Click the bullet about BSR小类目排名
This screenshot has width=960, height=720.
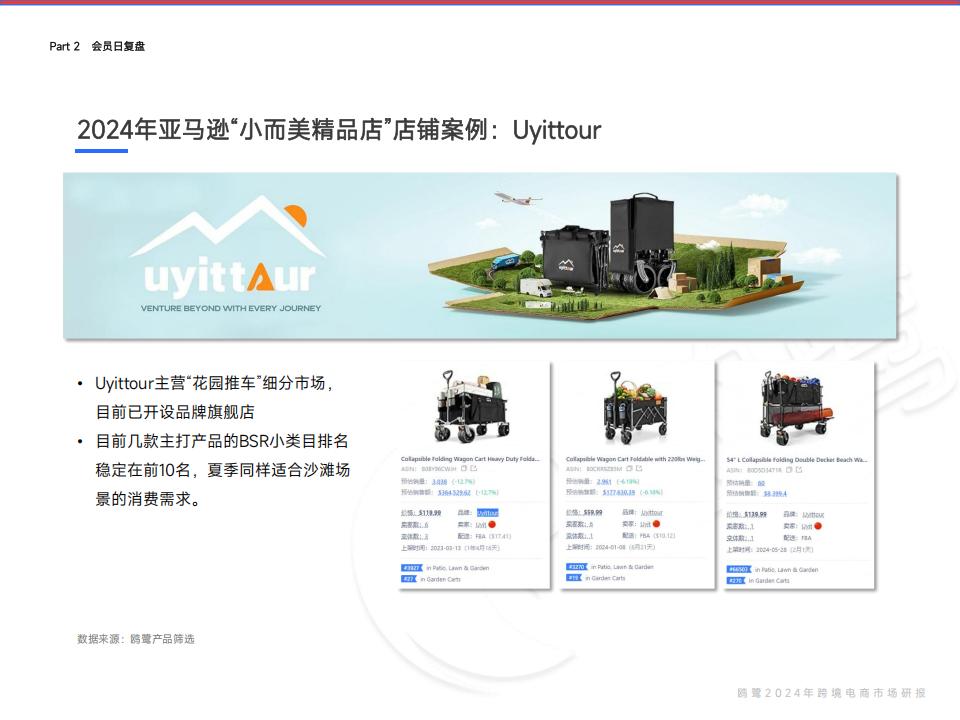click(x=223, y=470)
